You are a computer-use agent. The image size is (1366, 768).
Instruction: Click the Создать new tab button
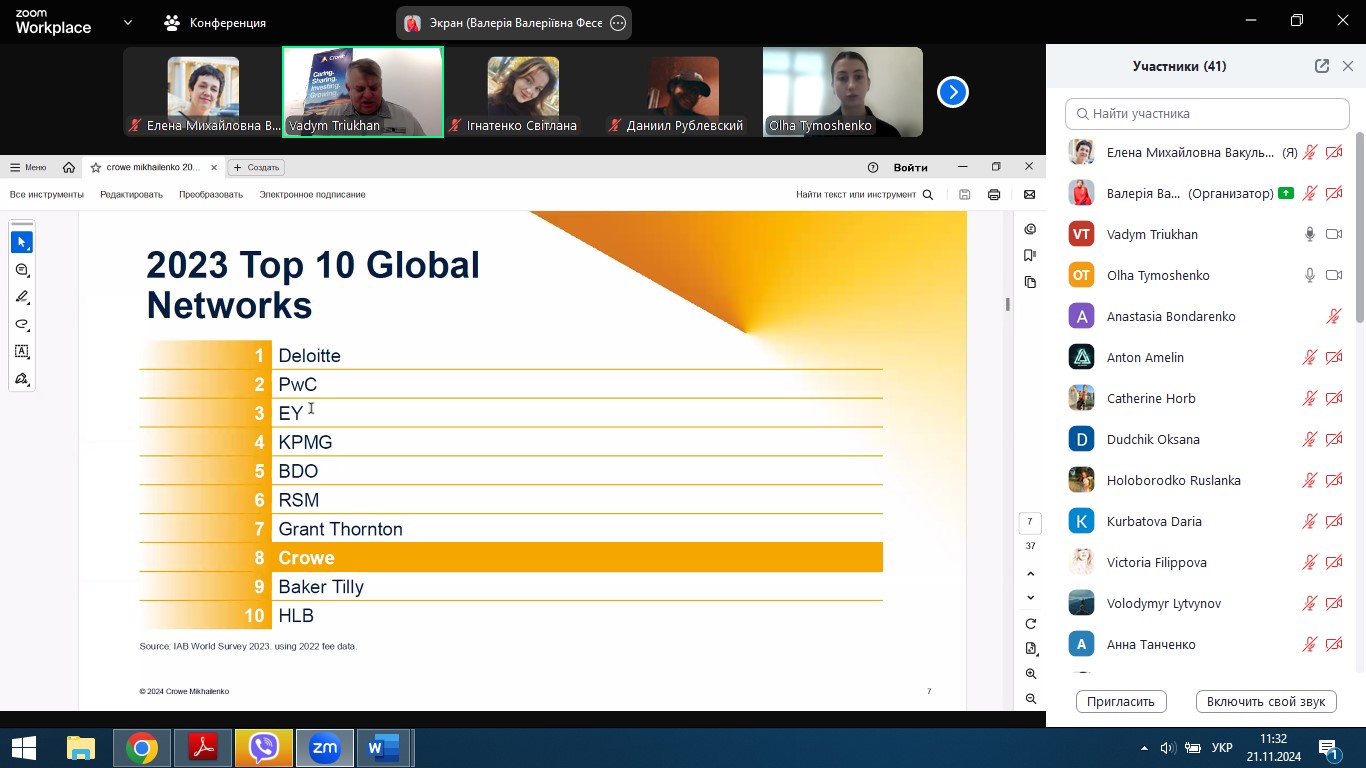(x=257, y=167)
